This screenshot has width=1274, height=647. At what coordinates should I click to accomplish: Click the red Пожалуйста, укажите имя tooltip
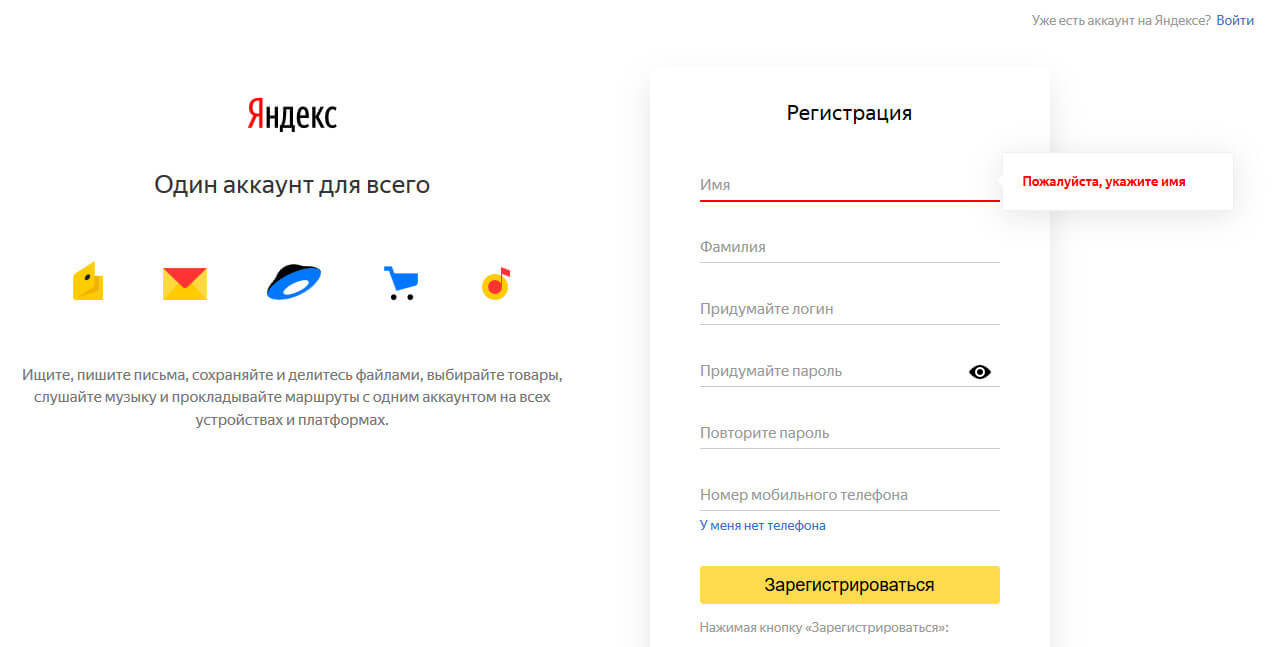(x=1104, y=182)
